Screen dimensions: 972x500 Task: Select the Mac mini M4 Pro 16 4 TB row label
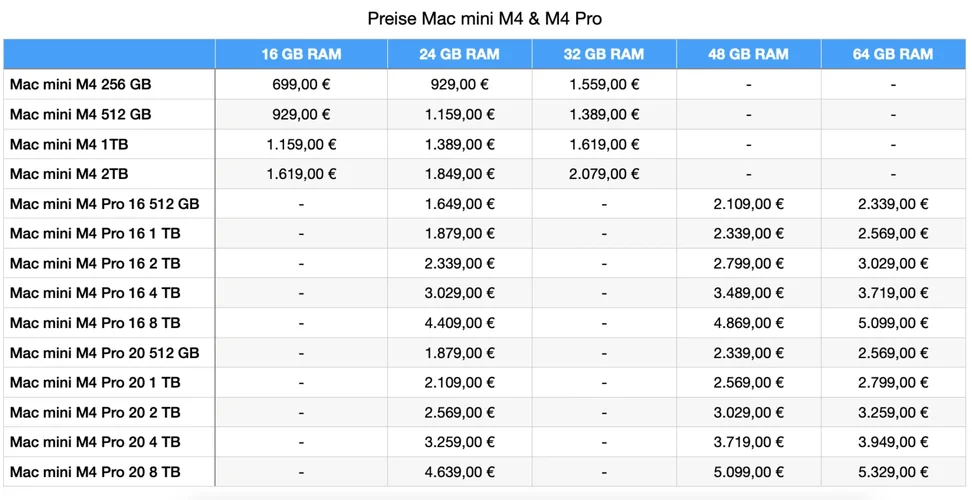pyautogui.click(x=95, y=293)
